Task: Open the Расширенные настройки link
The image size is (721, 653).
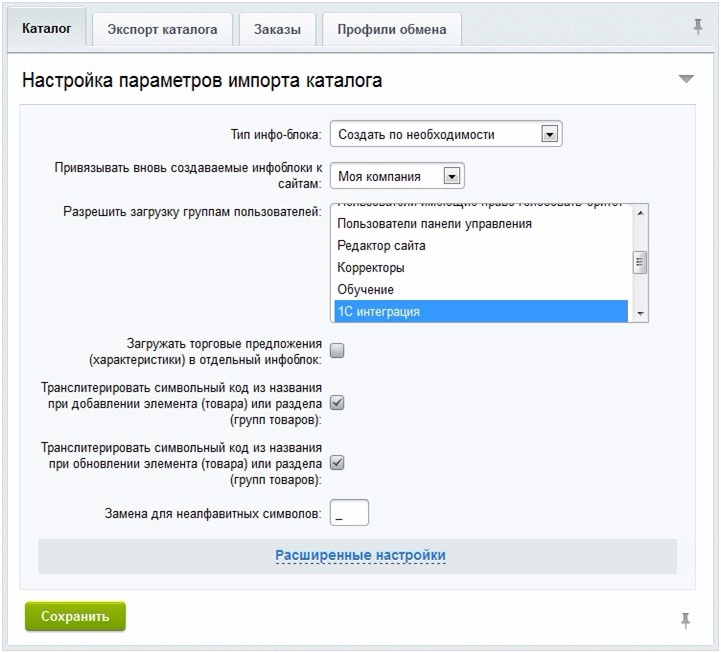Action: click(x=360, y=555)
